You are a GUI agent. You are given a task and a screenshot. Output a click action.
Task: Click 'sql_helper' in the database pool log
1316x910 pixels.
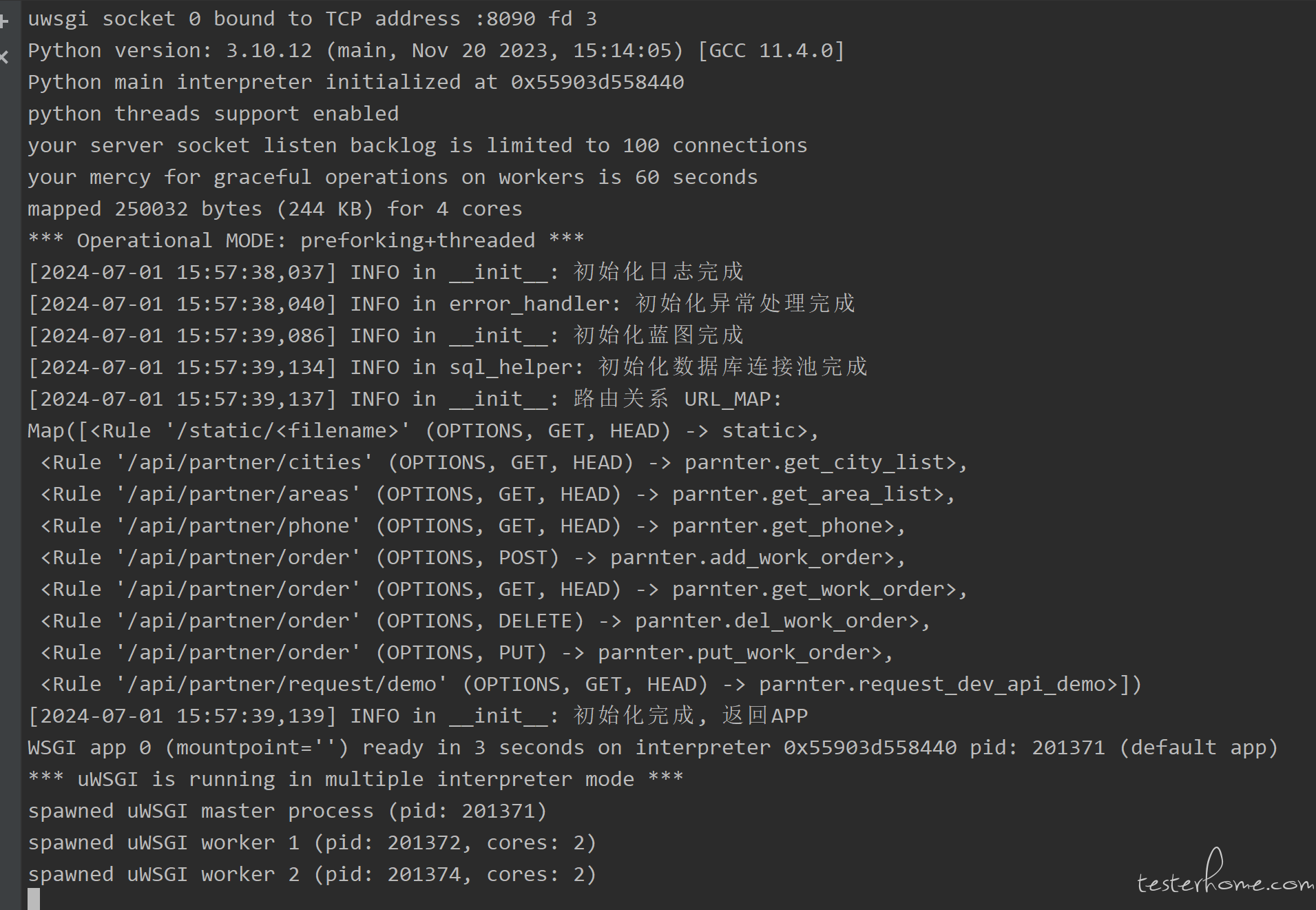(x=511, y=367)
